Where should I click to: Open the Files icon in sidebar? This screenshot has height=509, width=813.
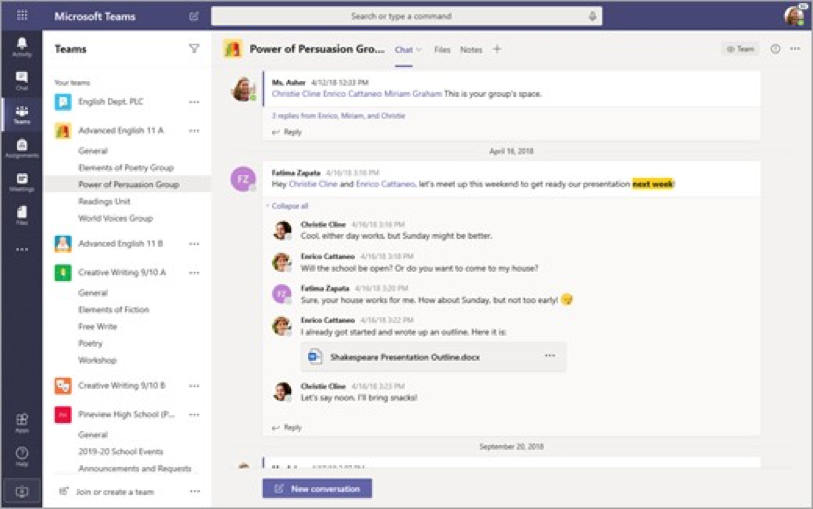(x=21, y=215)
